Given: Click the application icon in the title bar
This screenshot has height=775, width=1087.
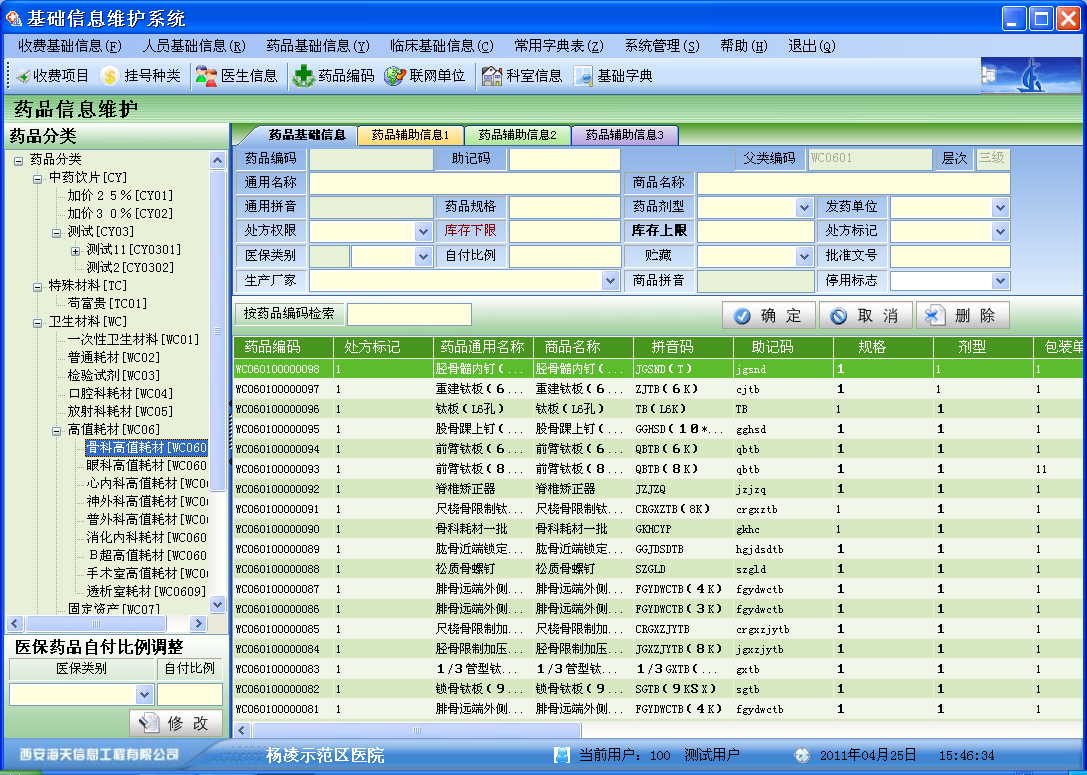Looking at the screenshot, I should point(13,18).
